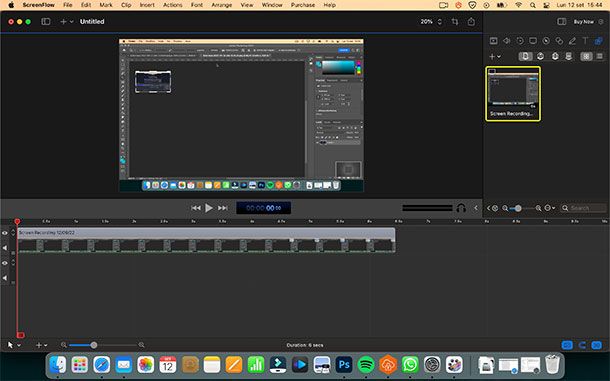Click the media library Search field

pyautogui.click(x=584, y=208)
